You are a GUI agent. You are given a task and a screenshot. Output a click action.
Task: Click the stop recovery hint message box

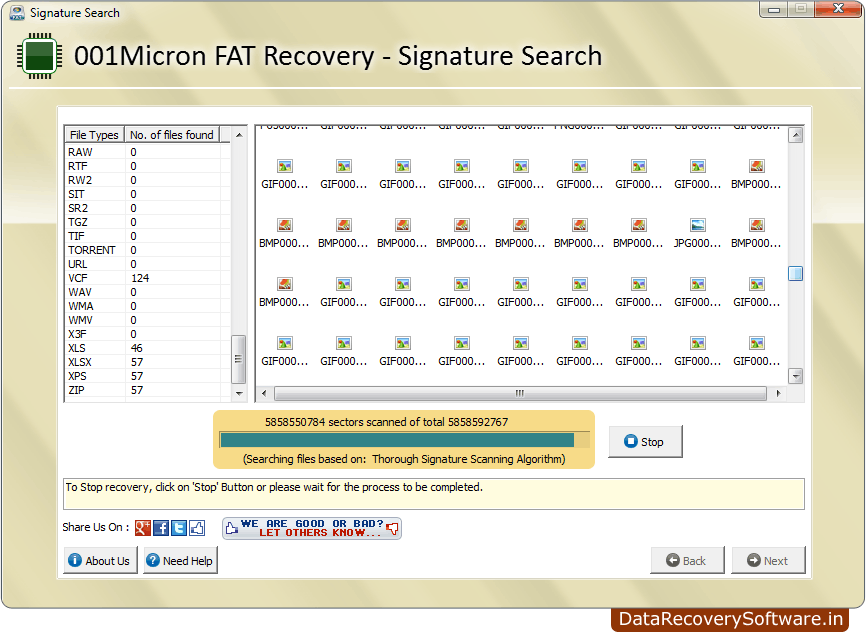pyautogui.click(x=434, y=494)
